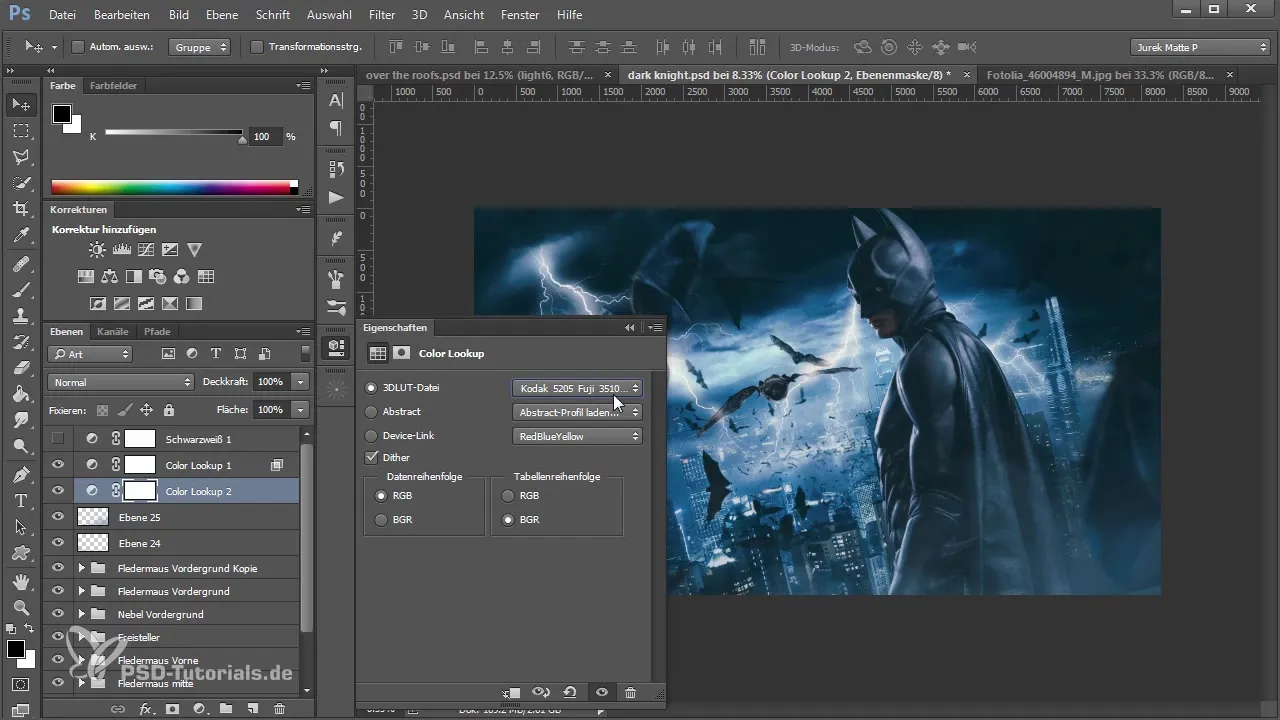Screen dimensions: 1280x720
Task: Select the Zoom tool in the toolbox
Action: coord(21,607)
